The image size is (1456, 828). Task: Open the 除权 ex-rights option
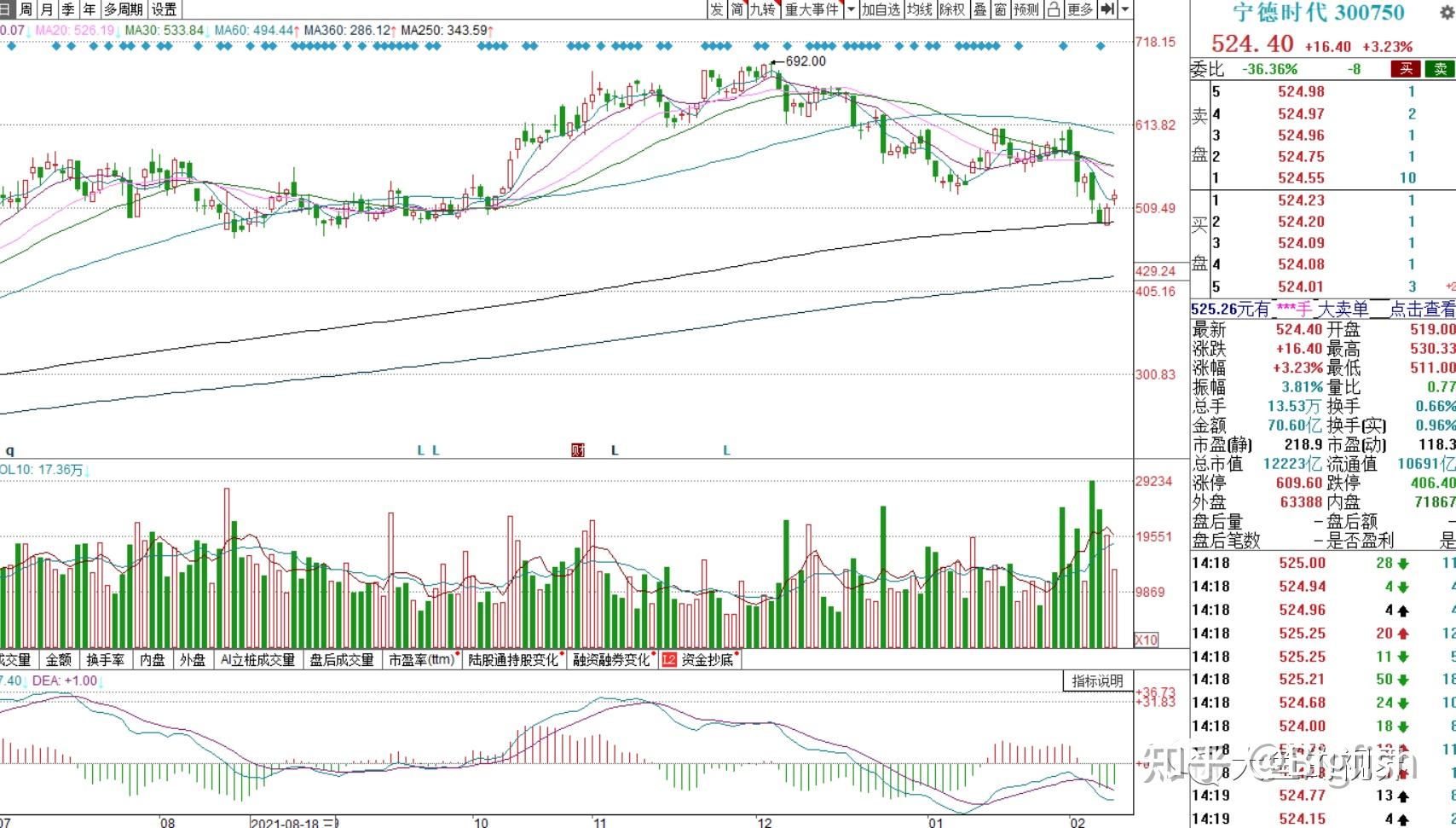click(952, 9)
